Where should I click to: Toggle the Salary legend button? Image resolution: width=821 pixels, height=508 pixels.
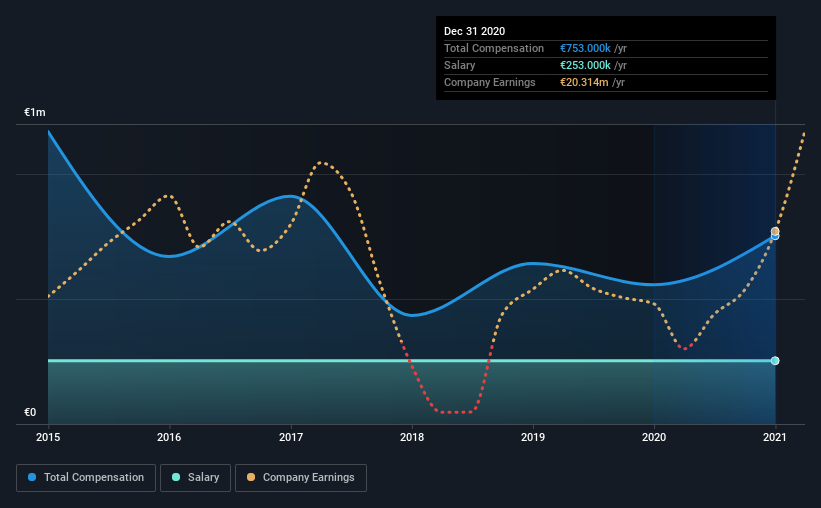195,478
